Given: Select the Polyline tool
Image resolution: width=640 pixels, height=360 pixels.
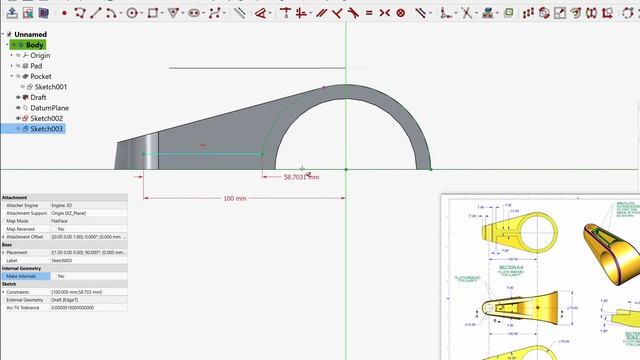Looking at the screenshot, I should 80,13.
